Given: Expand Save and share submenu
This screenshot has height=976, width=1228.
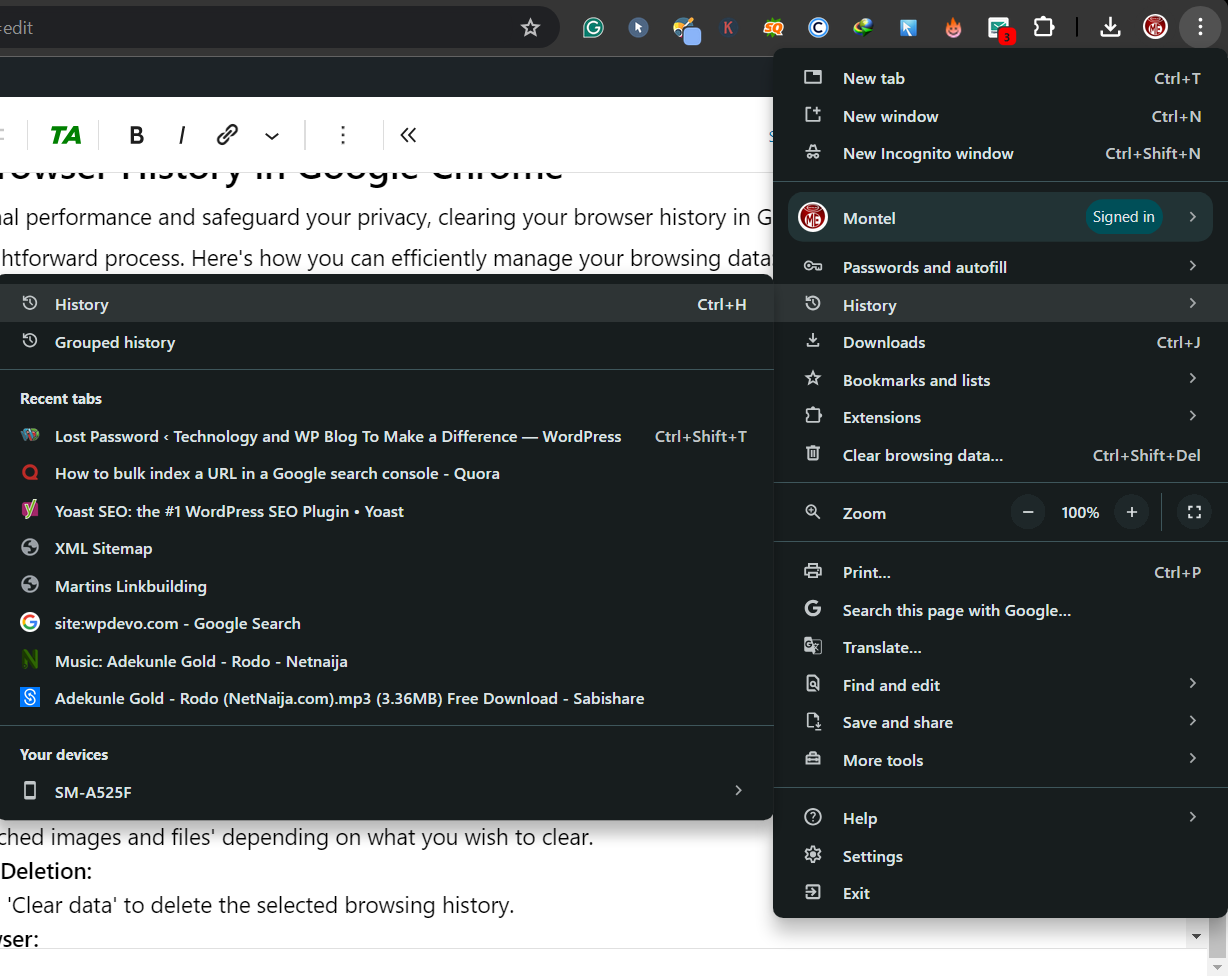Looking at the screenshot, I should pyautogui.click(x=1000, y=722).
